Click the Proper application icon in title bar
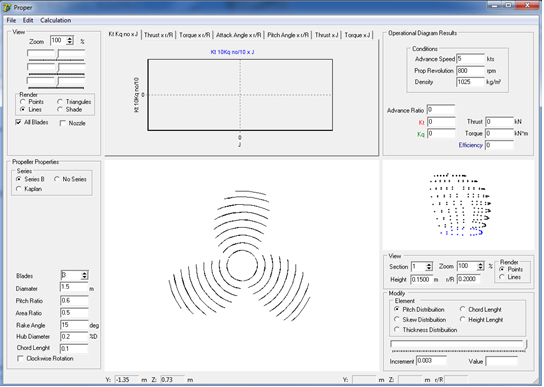The image size is (544, 387). click(x=7, y=7)
